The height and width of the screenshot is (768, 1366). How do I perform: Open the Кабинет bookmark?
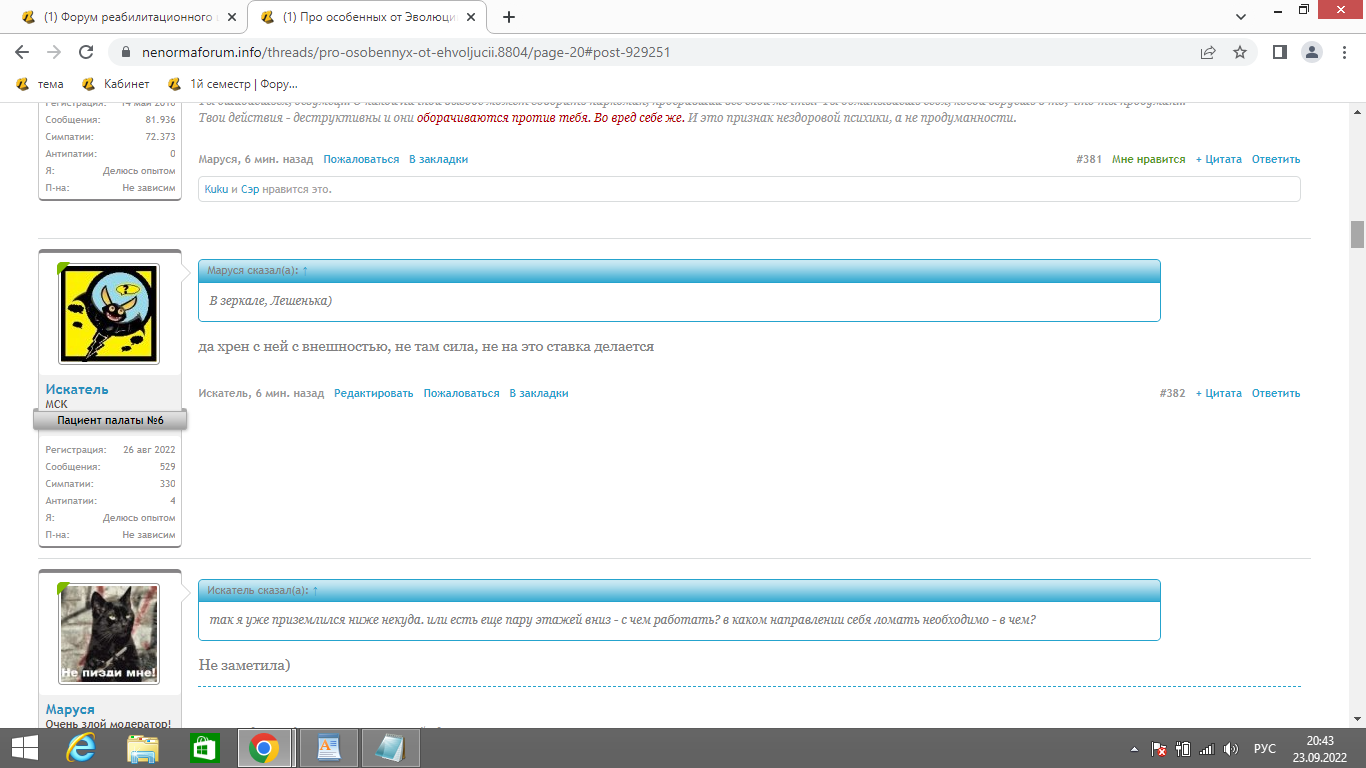116,84
